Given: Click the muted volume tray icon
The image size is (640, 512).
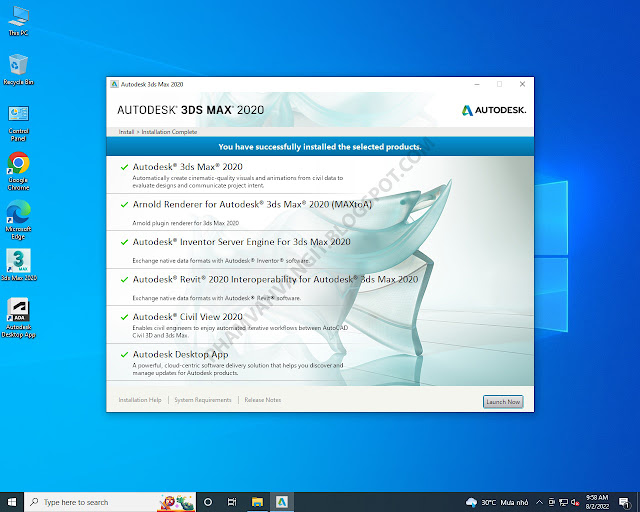Looking at the screenshot, I should pyautogui.click(x=576, y=502).
